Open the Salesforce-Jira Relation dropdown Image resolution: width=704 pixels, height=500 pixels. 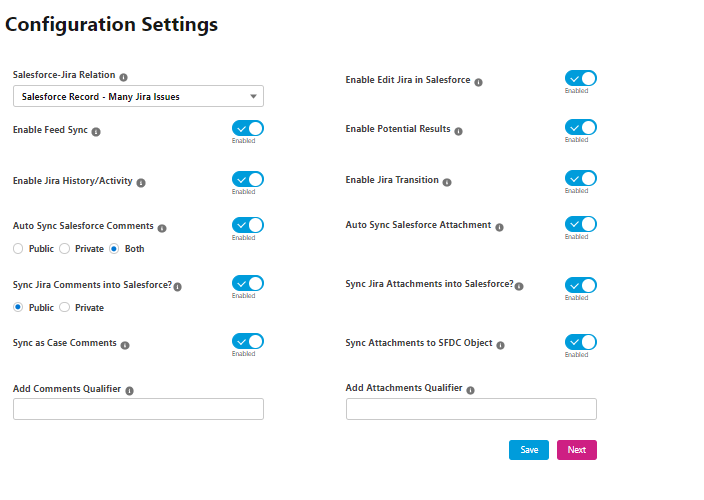138,96
